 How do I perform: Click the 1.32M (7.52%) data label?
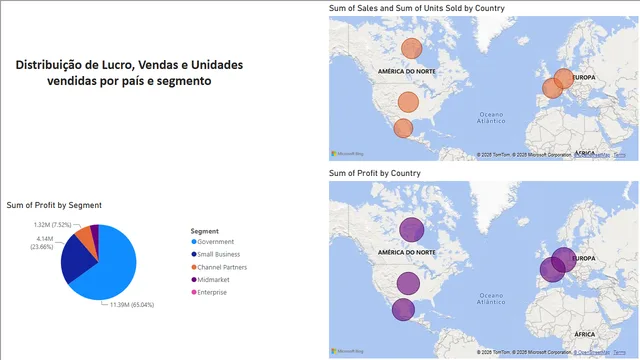tap(52, 225)
